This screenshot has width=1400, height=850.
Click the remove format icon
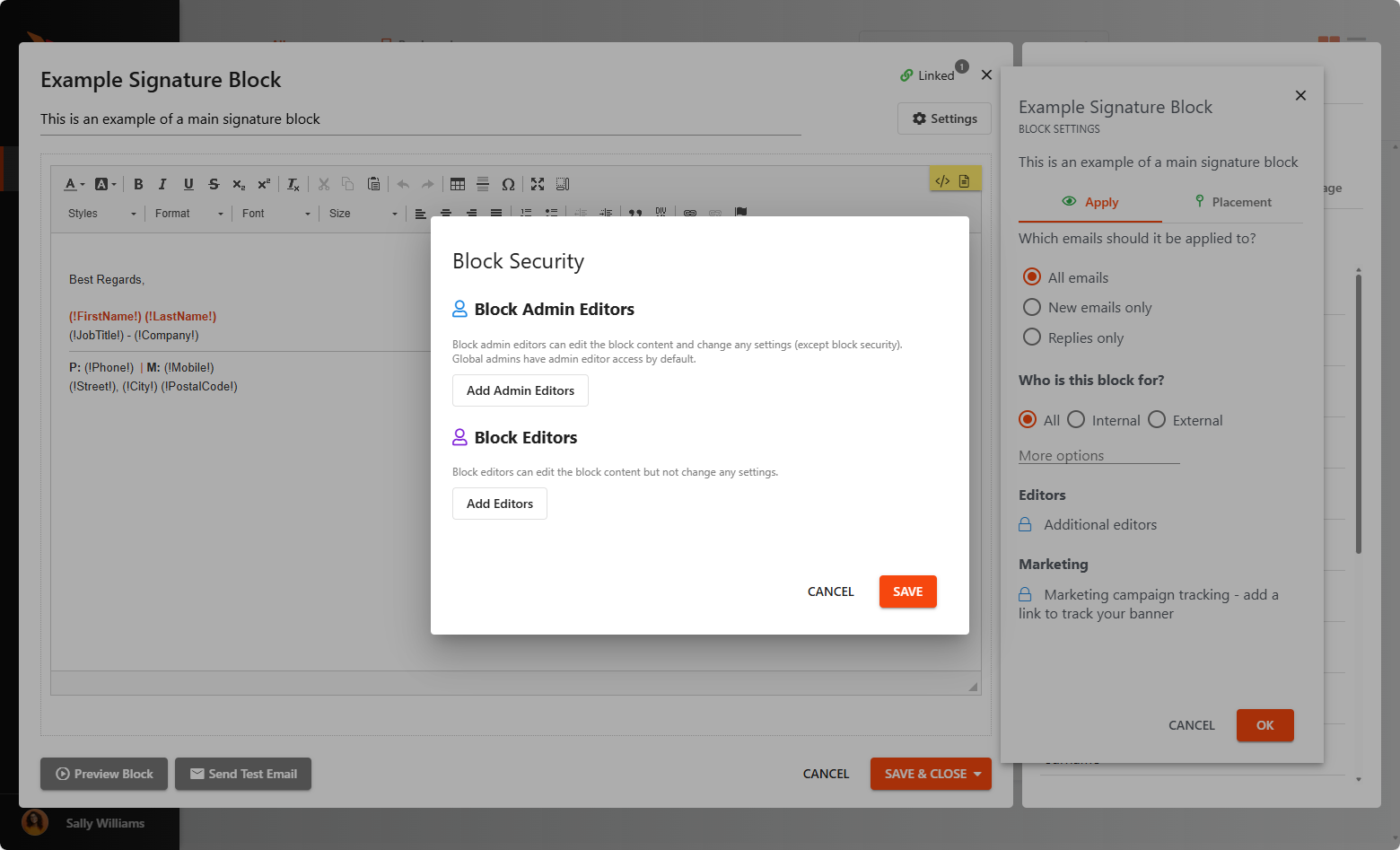pyautogui.click(x=293, y=184)
